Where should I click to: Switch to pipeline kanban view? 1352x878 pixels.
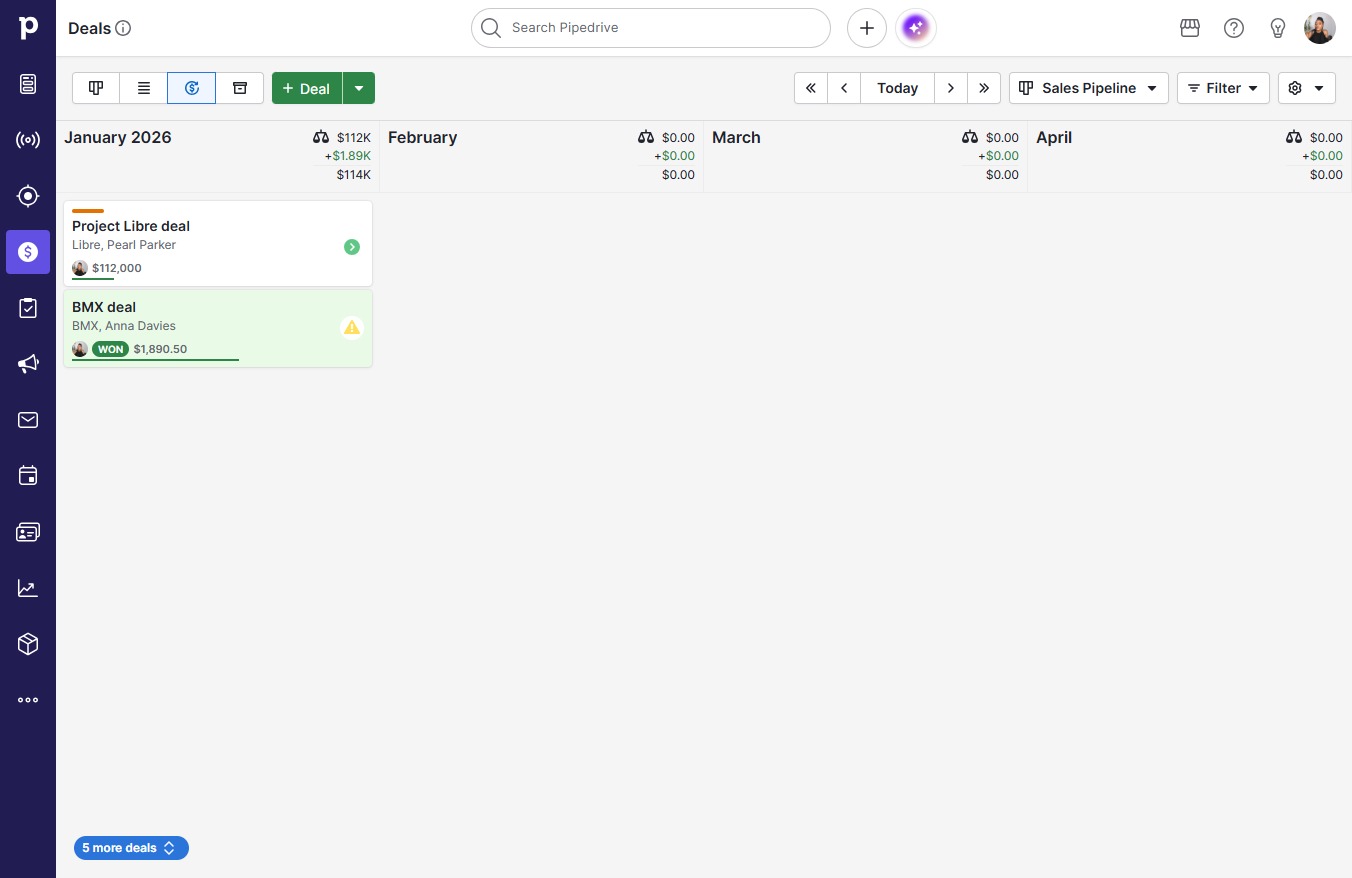pyautogui.click(x=96, y=88)
